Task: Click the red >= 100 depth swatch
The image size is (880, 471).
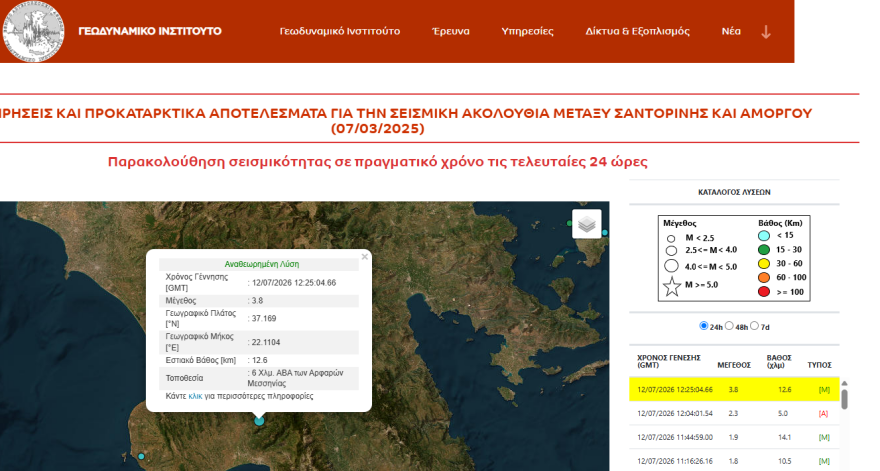Action: tap(764, 291)
